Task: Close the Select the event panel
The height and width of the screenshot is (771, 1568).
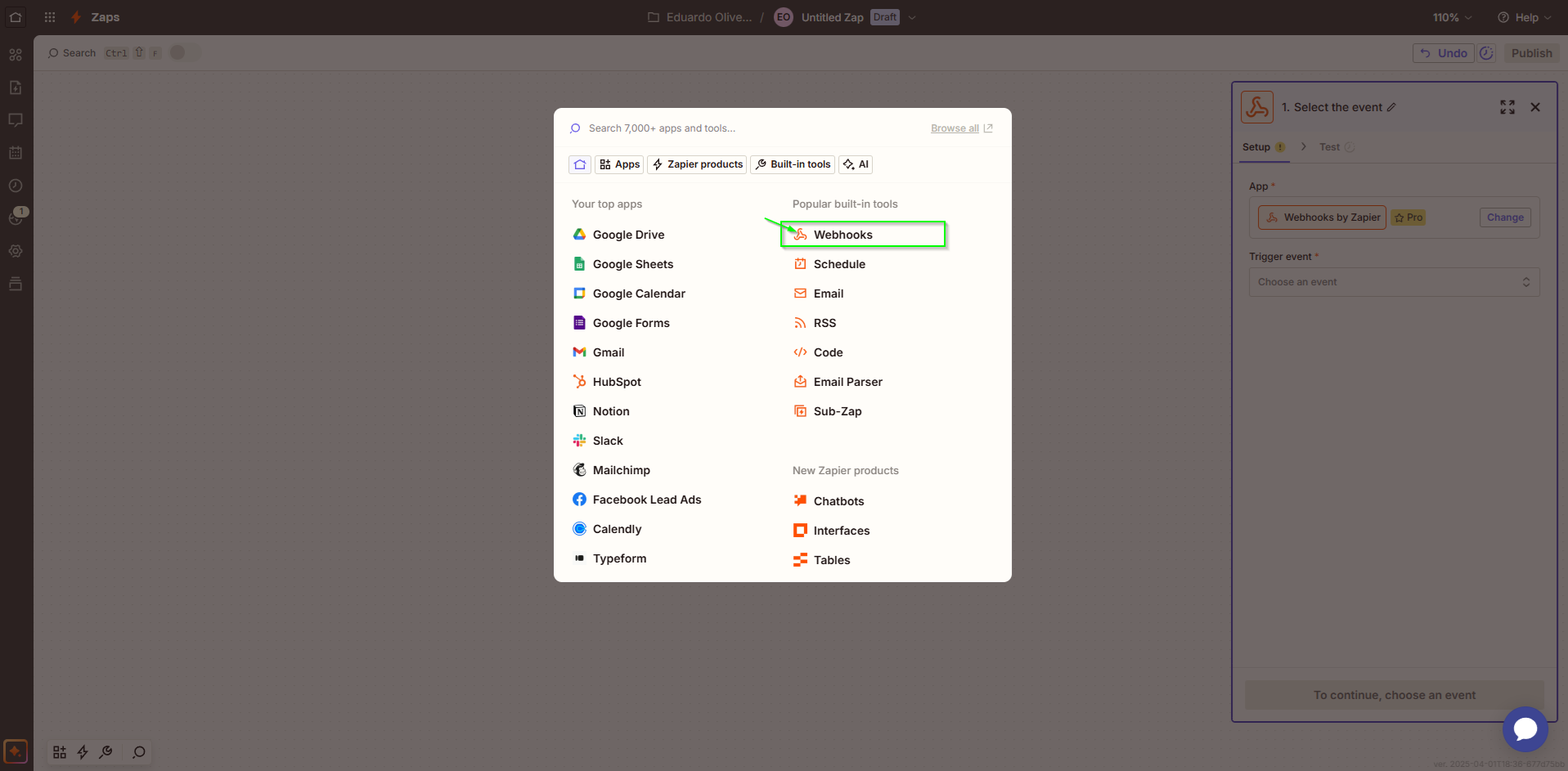Action: pos(1535,107)
